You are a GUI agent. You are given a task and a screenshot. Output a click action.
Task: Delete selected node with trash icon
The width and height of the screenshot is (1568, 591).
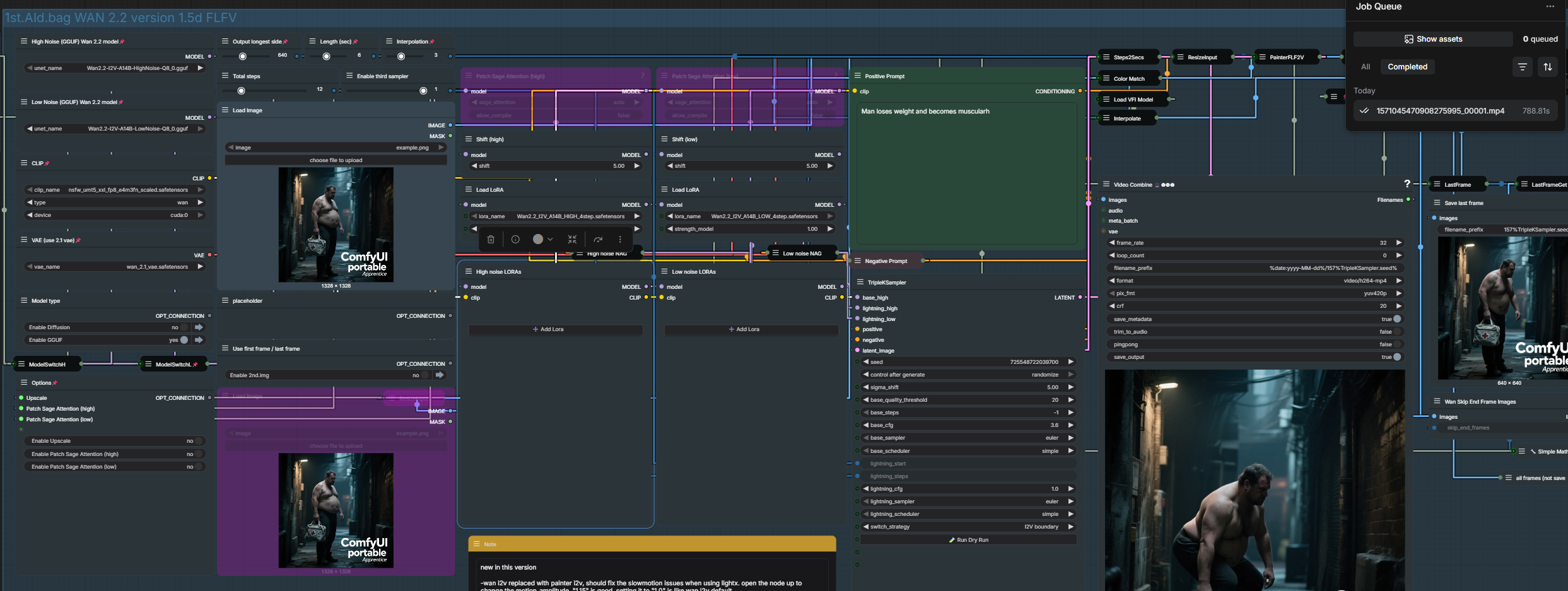pos(491,240)
